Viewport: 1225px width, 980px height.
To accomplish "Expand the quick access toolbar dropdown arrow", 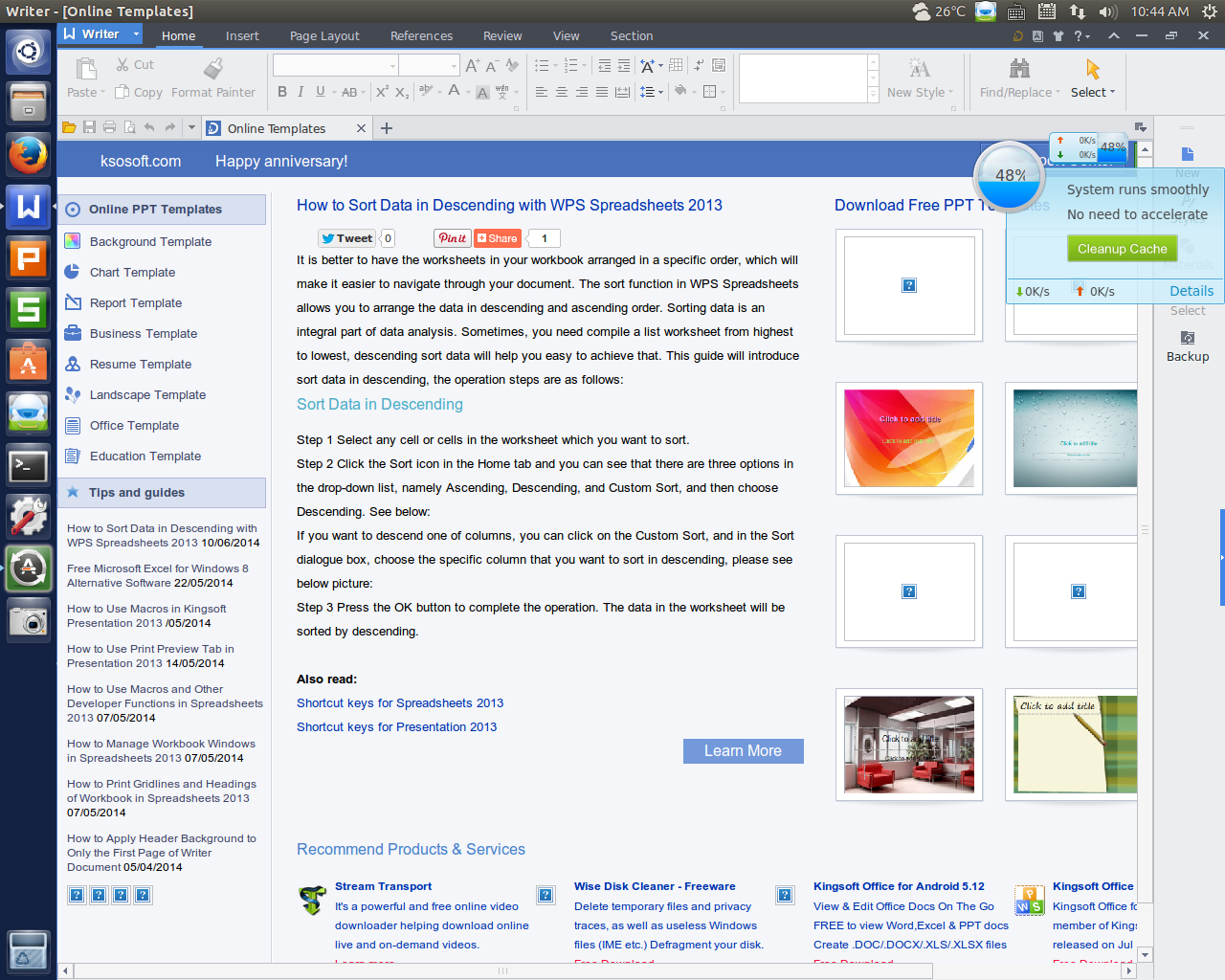I will [191, 127].
